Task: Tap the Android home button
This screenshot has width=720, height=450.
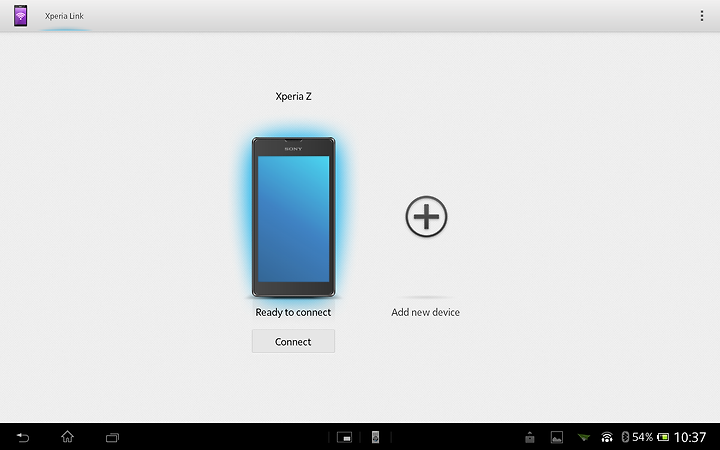Action: pos(68,437)
